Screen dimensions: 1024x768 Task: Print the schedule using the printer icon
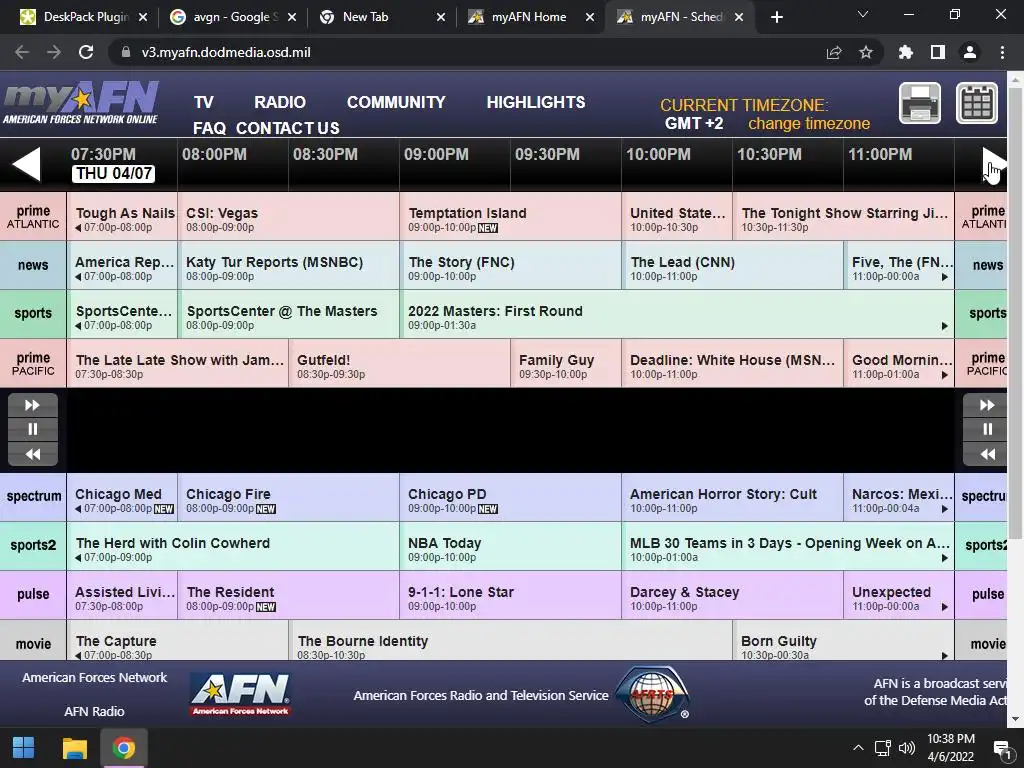pyautogui.click(x=920, y=103)
